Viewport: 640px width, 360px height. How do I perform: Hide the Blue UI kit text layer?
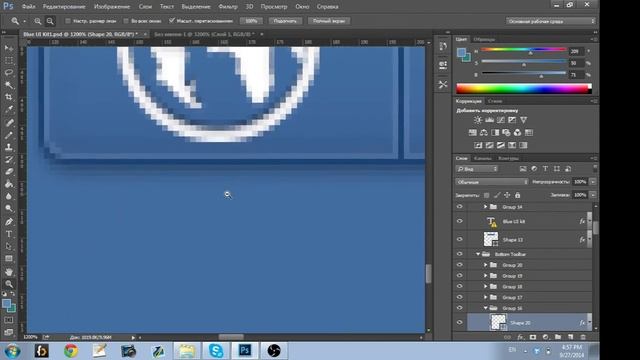click(460, 221)
